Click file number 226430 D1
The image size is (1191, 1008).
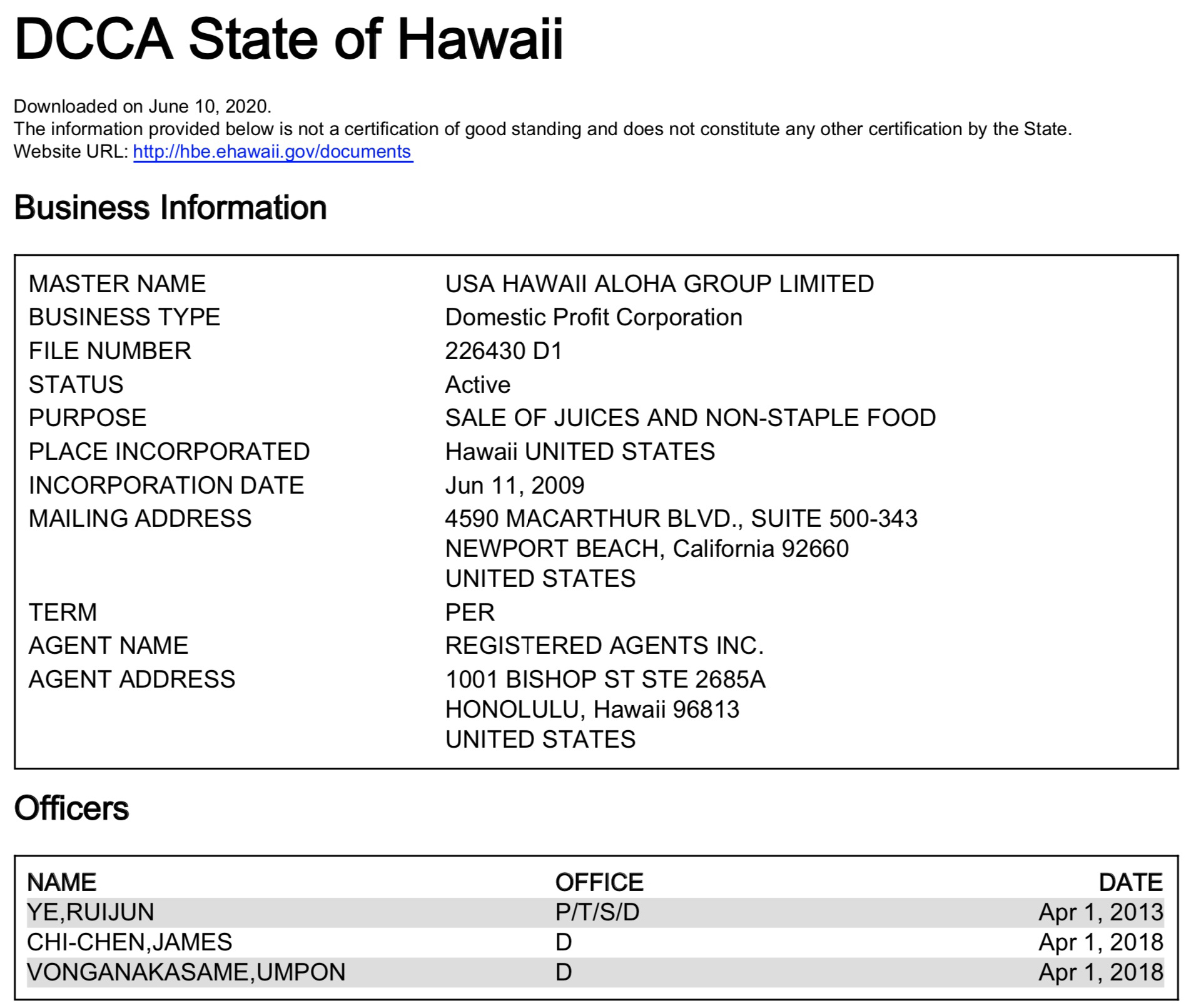coord(504,351)
